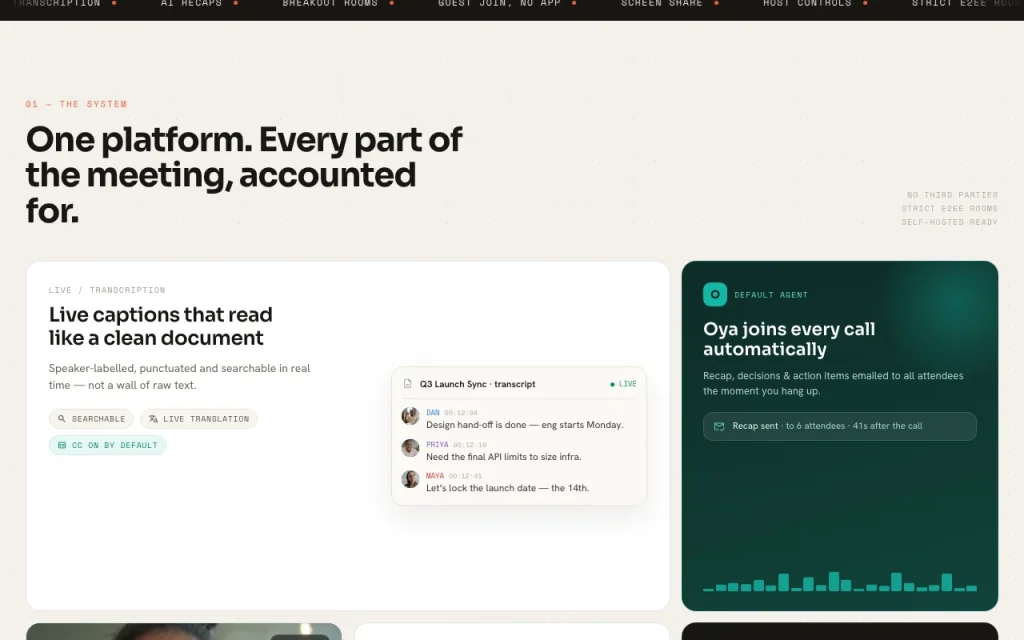Click Priya's avatar in the transcript
This screenshot has width=1024, height=640.
pos(410,448)
